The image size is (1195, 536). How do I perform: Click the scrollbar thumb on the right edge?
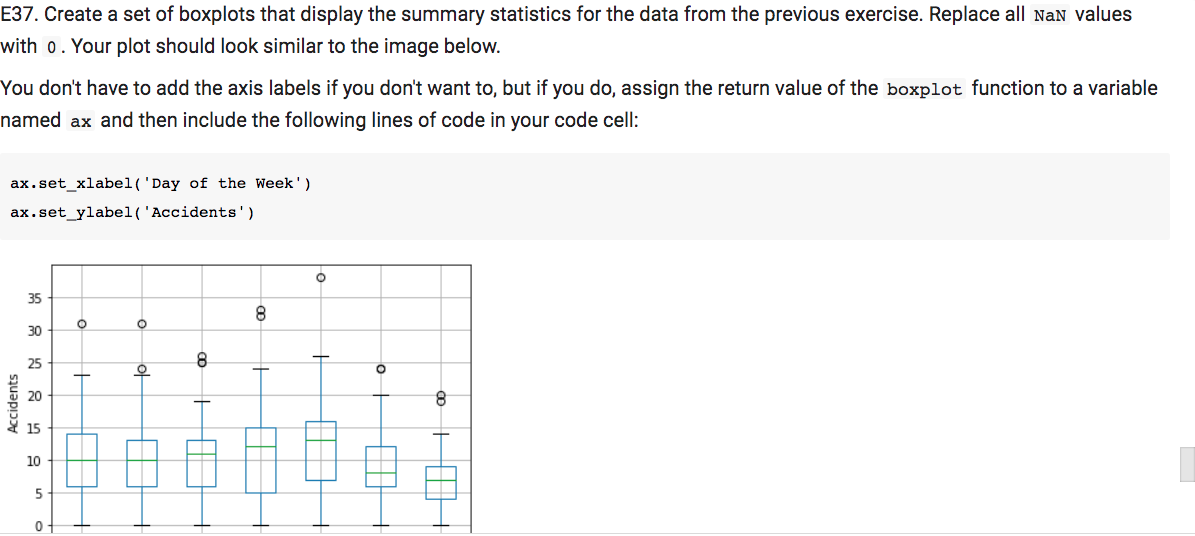pos(1187,464)
